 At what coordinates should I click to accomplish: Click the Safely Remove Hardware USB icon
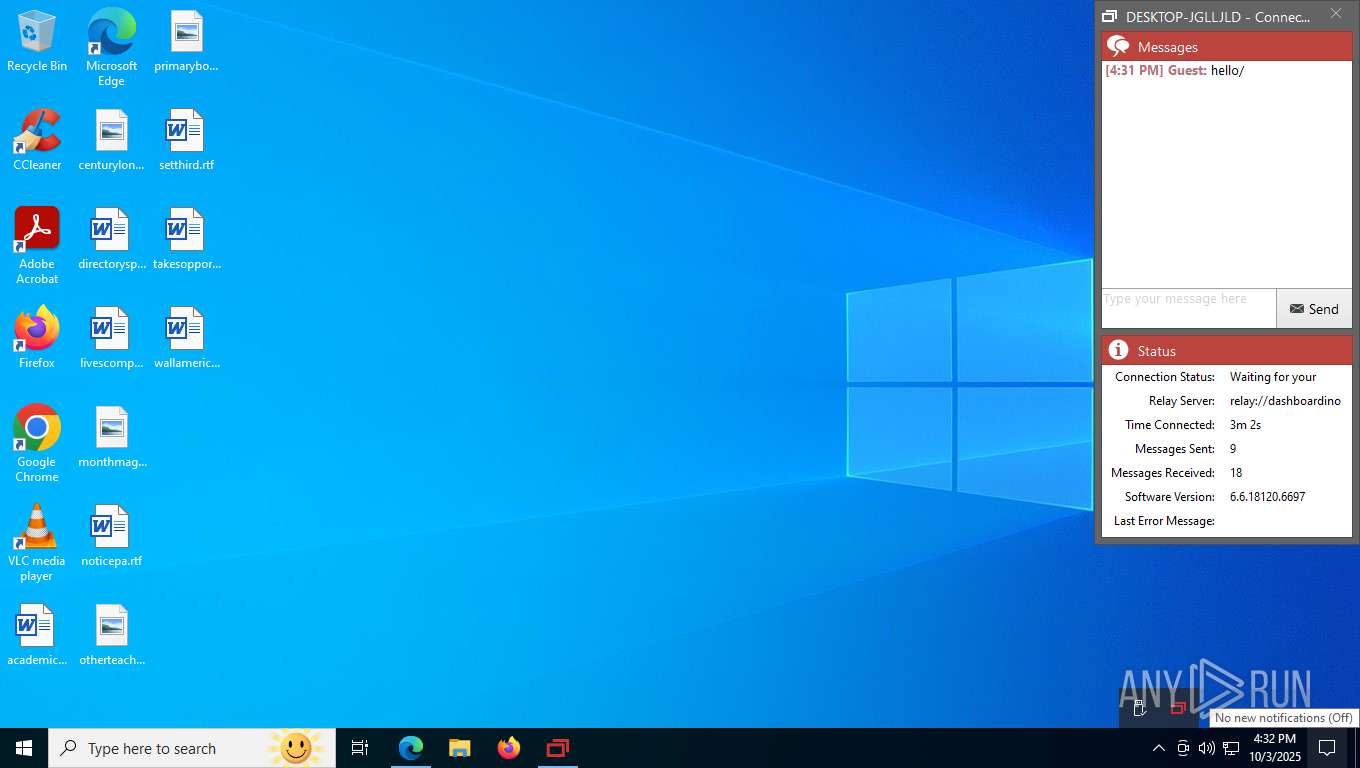tap(1139, 709)
